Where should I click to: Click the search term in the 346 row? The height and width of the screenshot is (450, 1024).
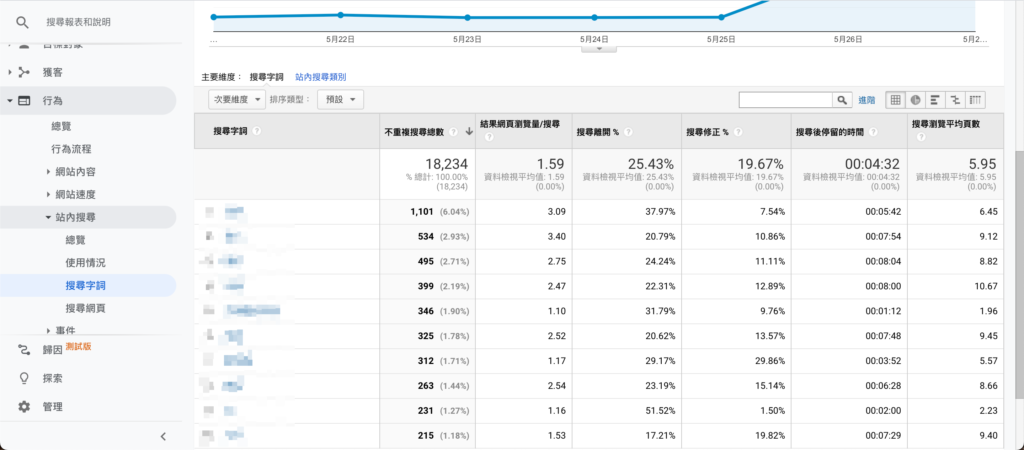click(253, 312)
